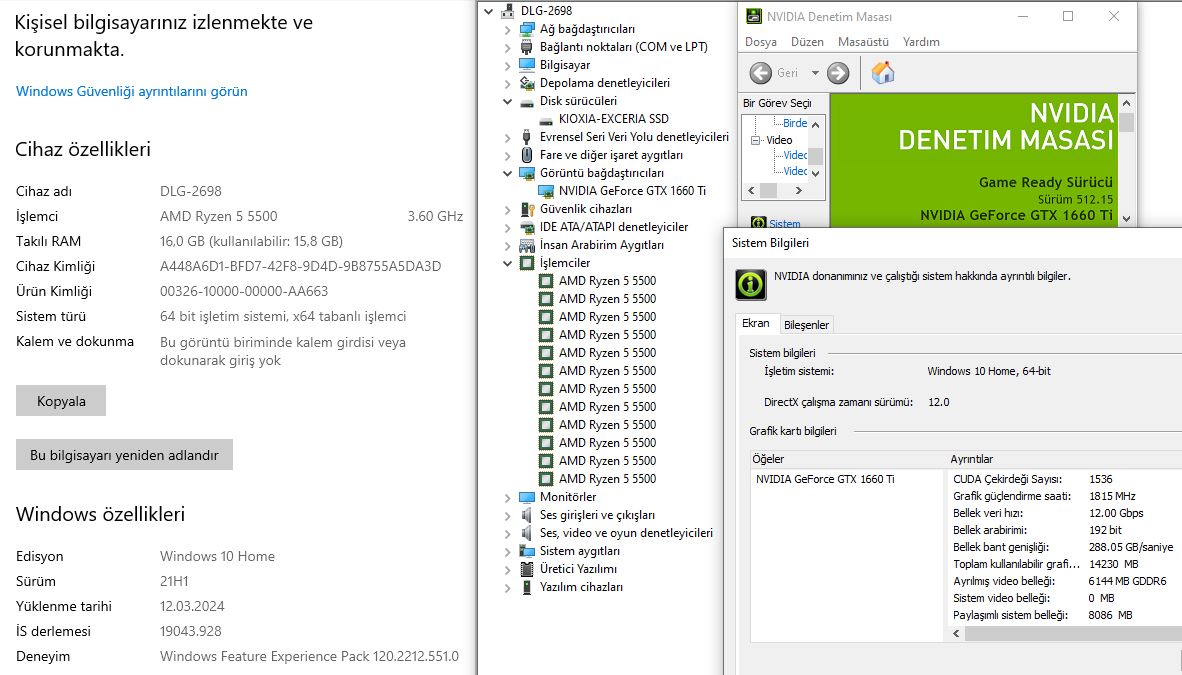Click the Güvenlik cihazları key icon
The image size is (1182, 675).
[527, 209]
